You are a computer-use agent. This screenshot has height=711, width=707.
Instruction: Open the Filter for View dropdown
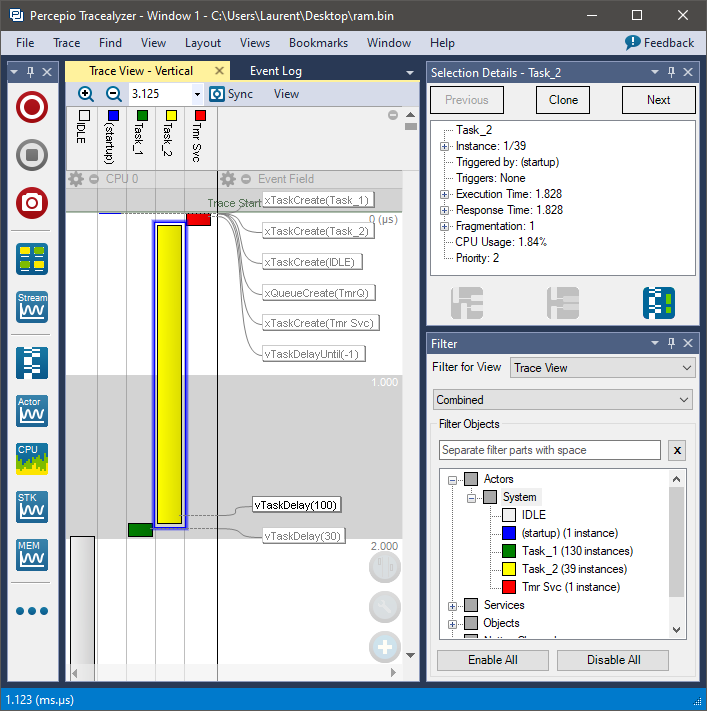(603, 367)
